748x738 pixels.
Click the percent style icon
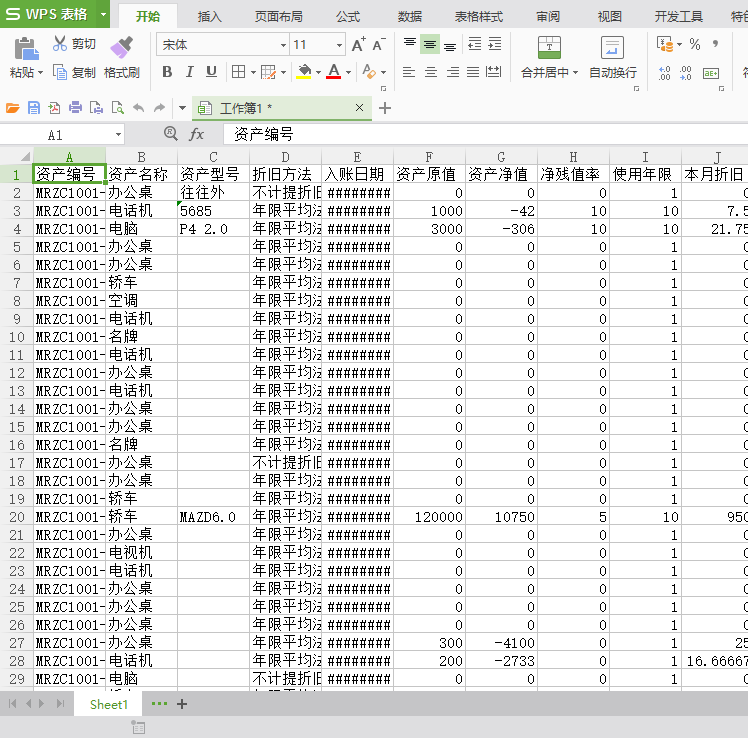click(x=694, y=44)
